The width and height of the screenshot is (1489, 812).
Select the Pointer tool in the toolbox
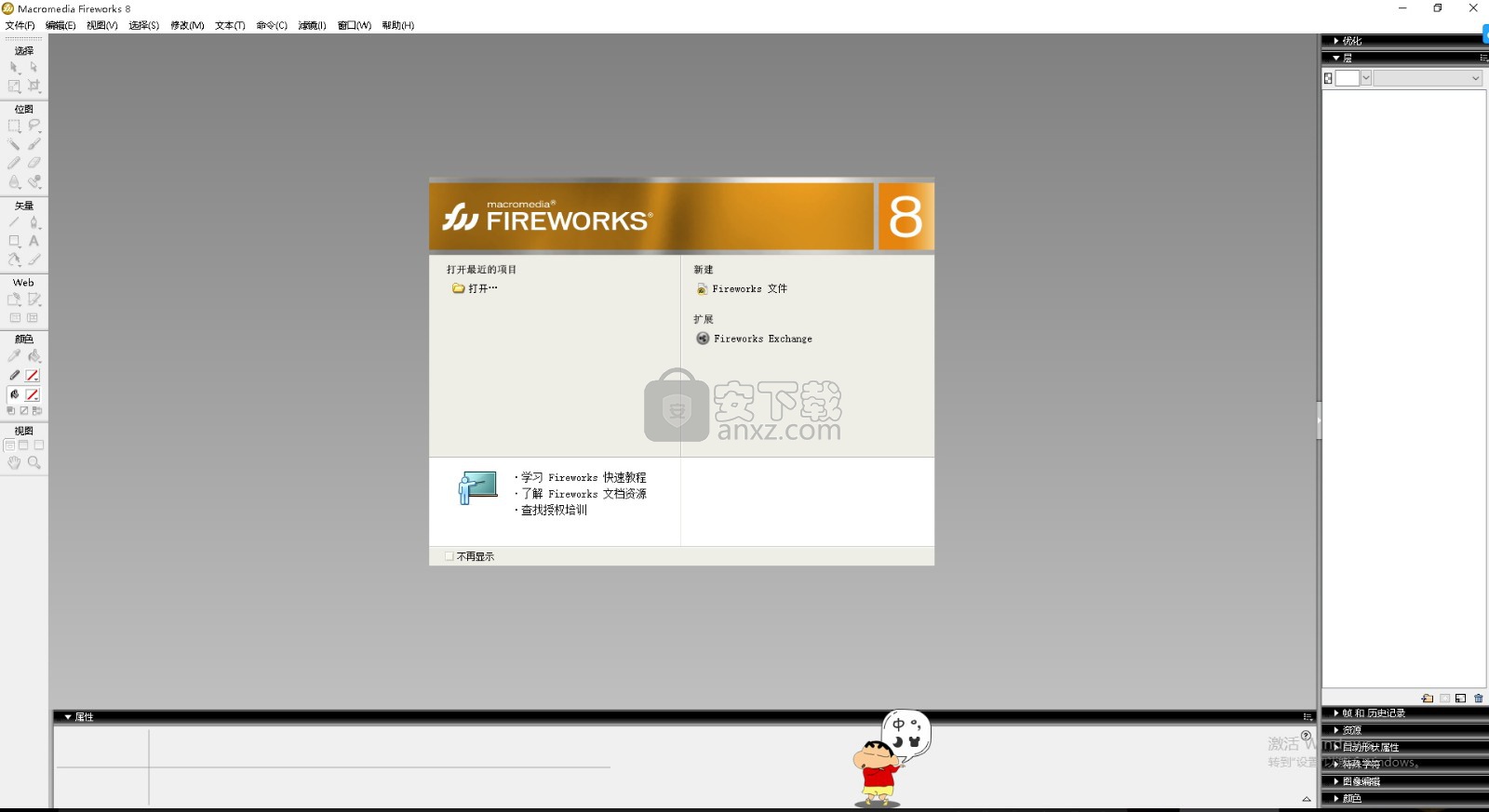[x=14, y=67]
